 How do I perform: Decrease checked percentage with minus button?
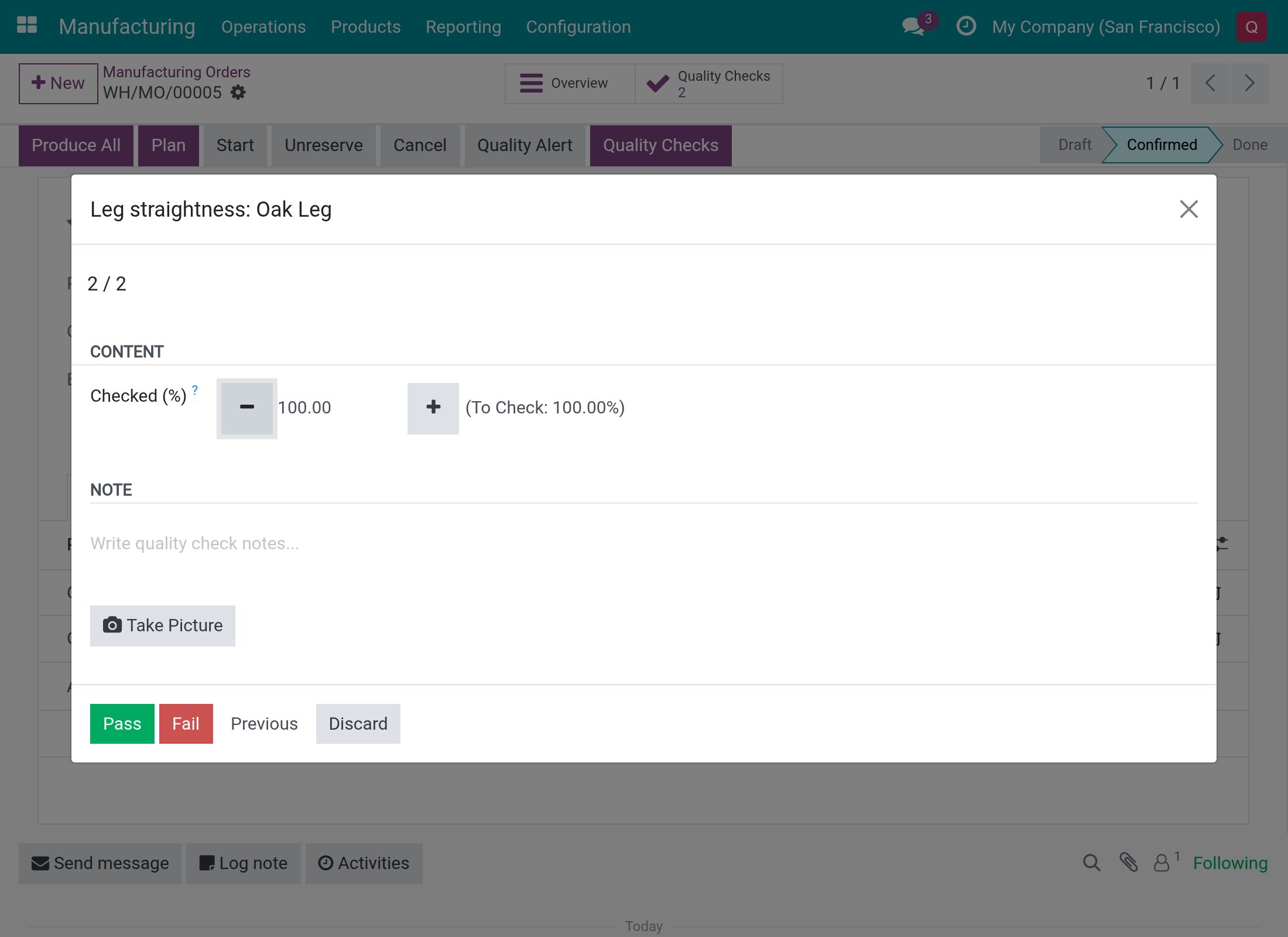(x=247, y=408)
